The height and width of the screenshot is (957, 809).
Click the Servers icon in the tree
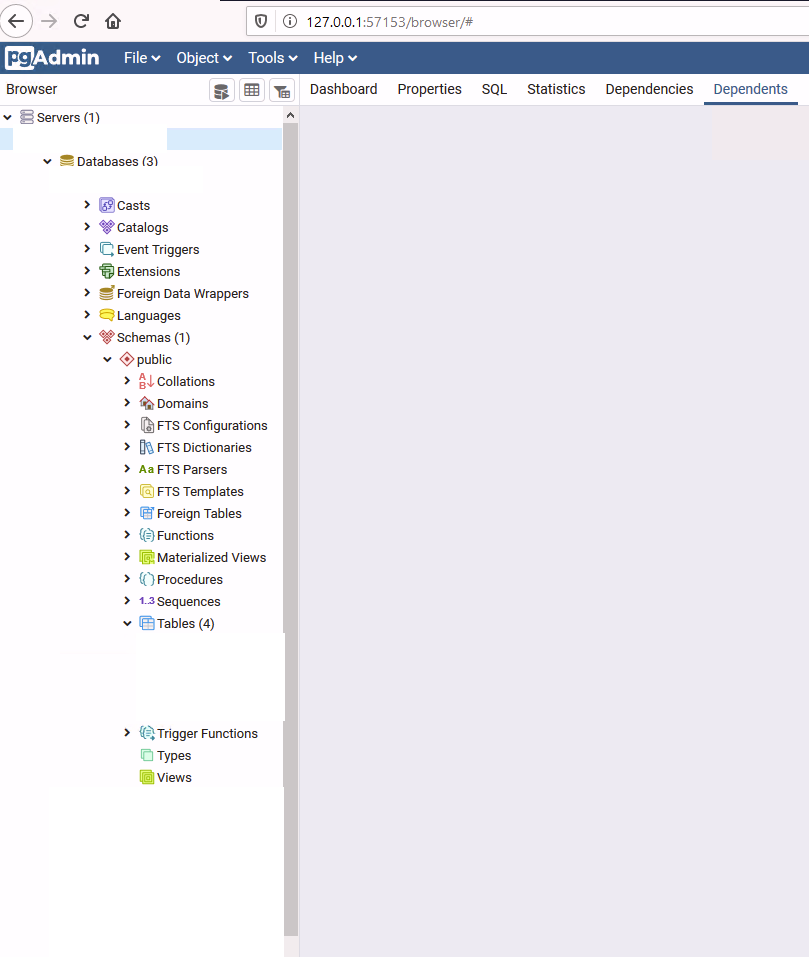(27, 117)
